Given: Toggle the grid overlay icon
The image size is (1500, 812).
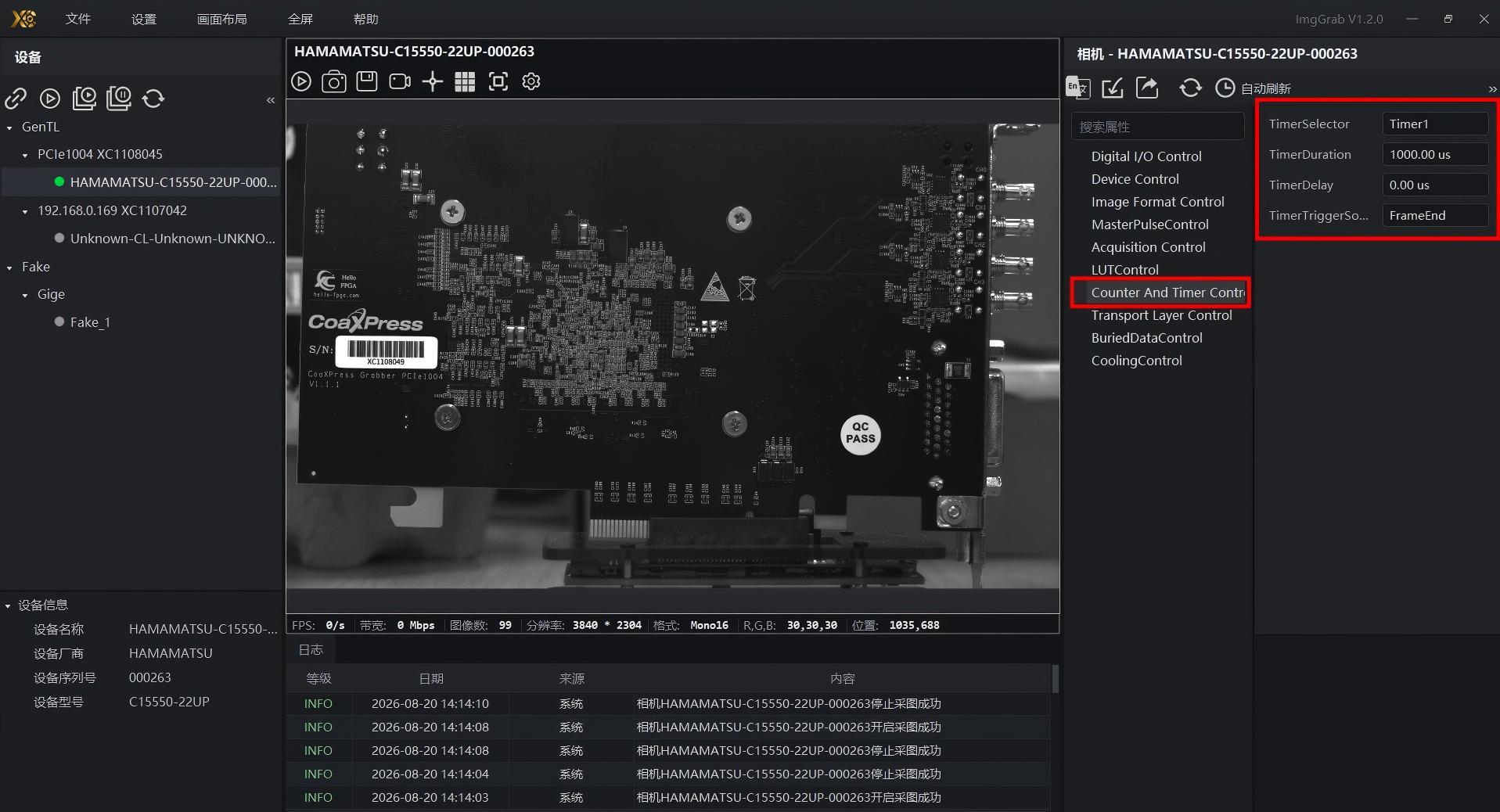Looking at the screenshot, I should [x=465, y=81].
